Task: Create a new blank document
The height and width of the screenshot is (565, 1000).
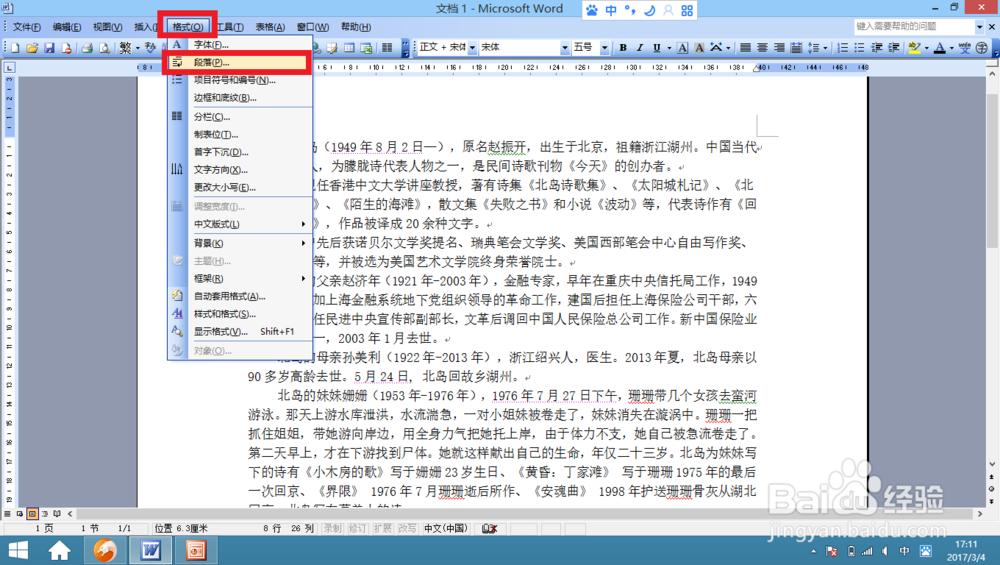Action: pos(15,48)
